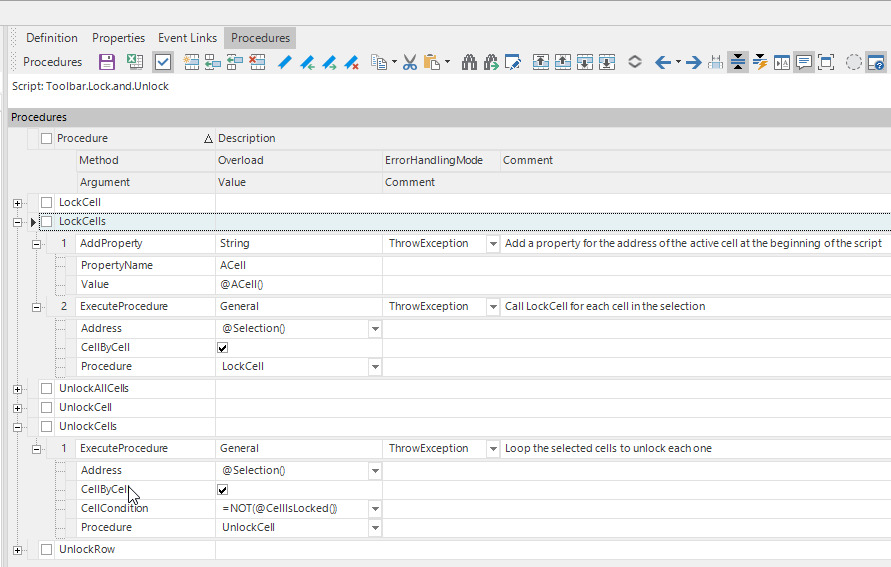
Task: Click the Copy toolbar icon
Action: coord(378,62)
